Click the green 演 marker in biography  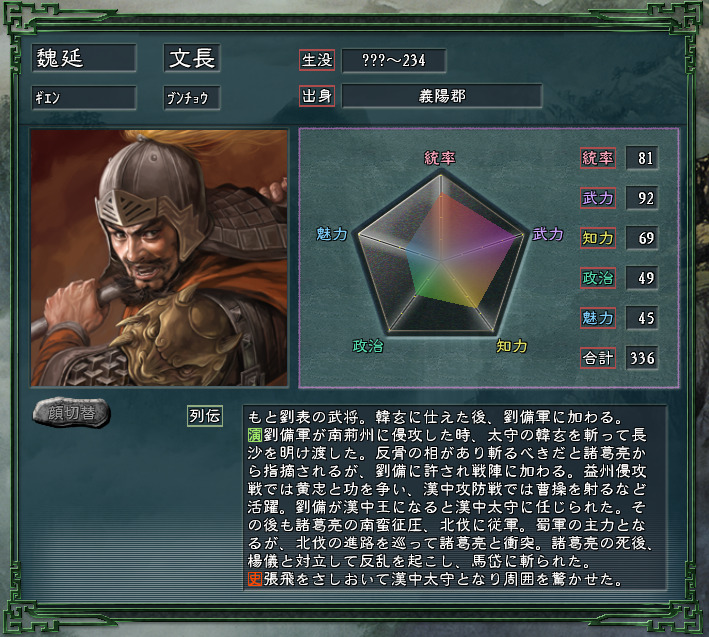tap(255, 435)
